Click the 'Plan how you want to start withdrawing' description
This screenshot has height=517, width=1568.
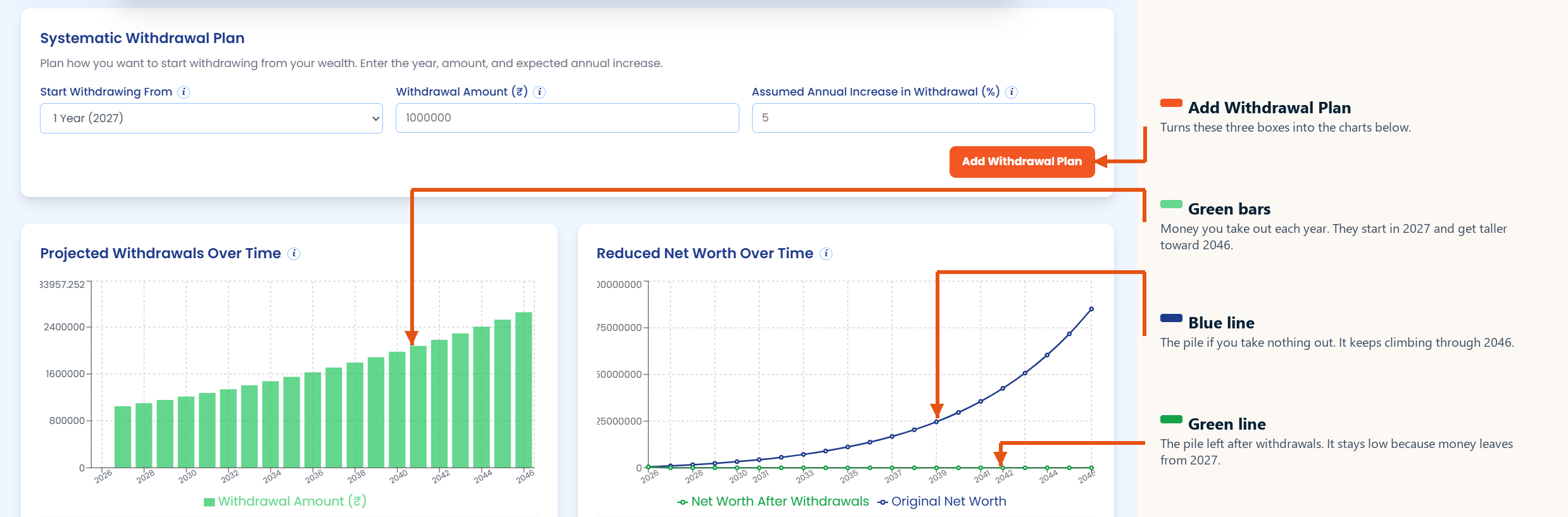[351, 63]
